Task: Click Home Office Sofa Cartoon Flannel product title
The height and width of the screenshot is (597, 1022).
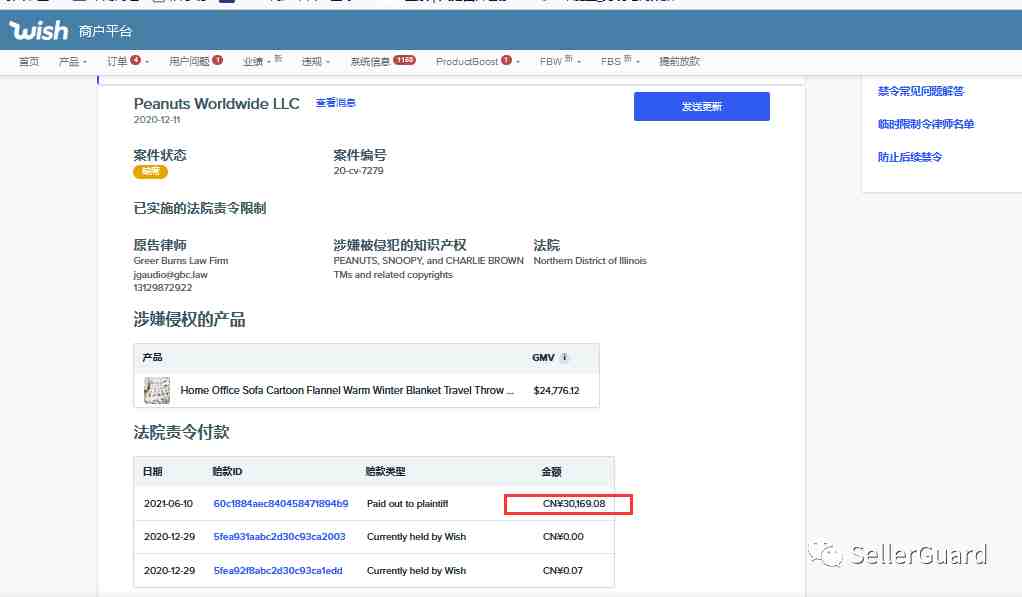Action: tap(347, 390)
